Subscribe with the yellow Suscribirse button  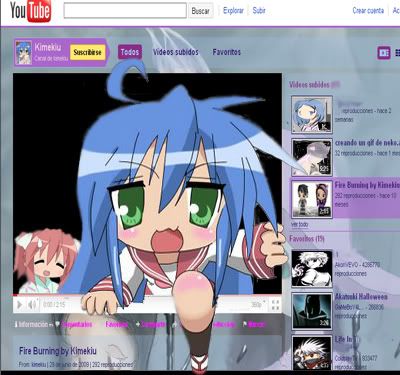[88, 52]
